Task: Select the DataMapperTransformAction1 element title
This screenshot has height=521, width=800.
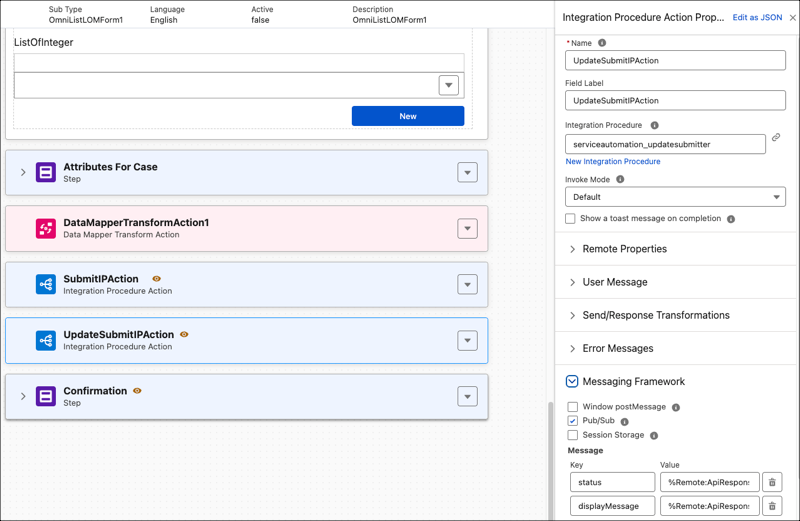Action: click(x=136, y=222)
